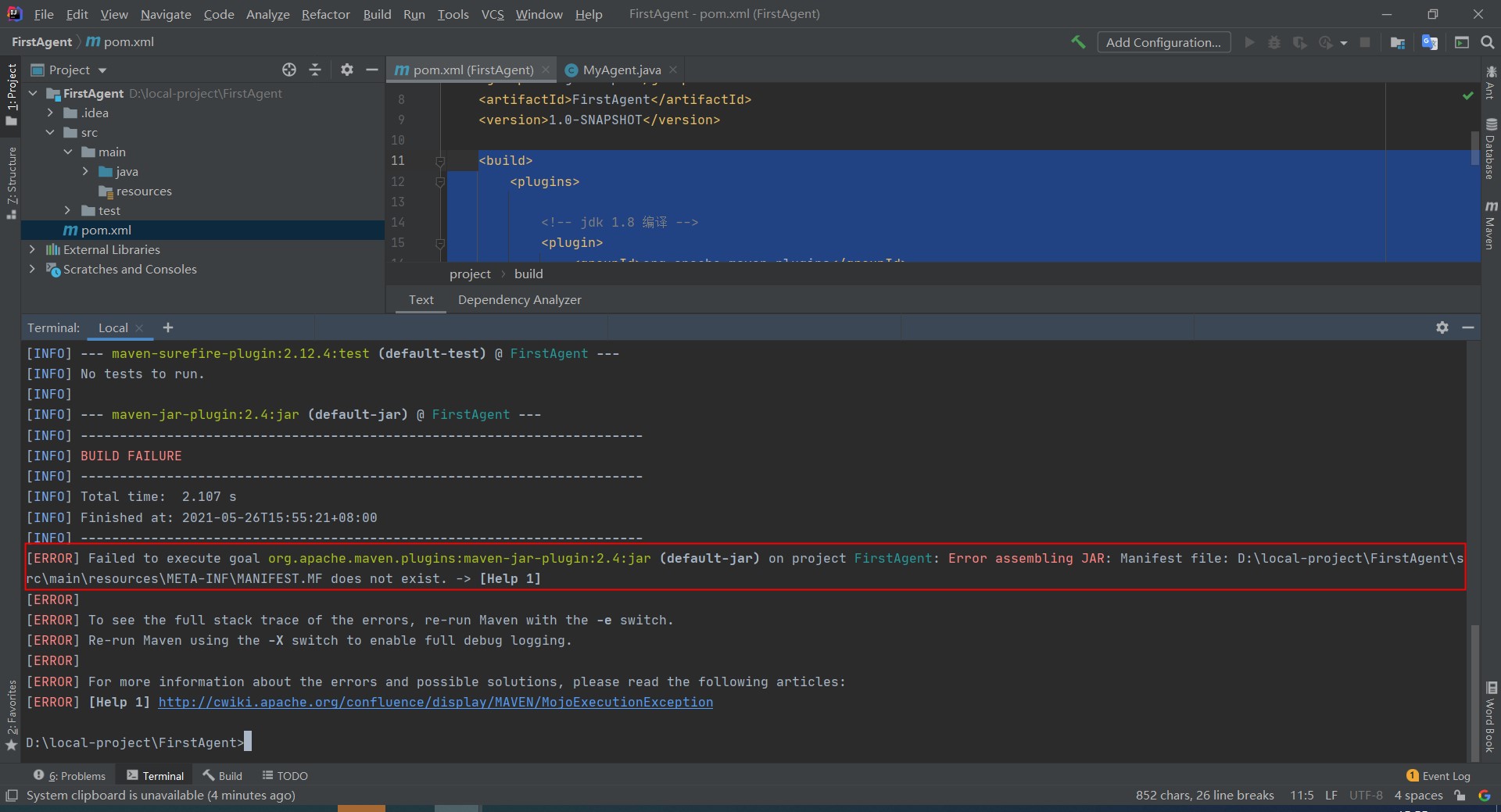Add new terminal session with plus icon
Image resolution: width=1501 pixels, height=812 pixels.
pyautogui.click(x=168, y=327)
